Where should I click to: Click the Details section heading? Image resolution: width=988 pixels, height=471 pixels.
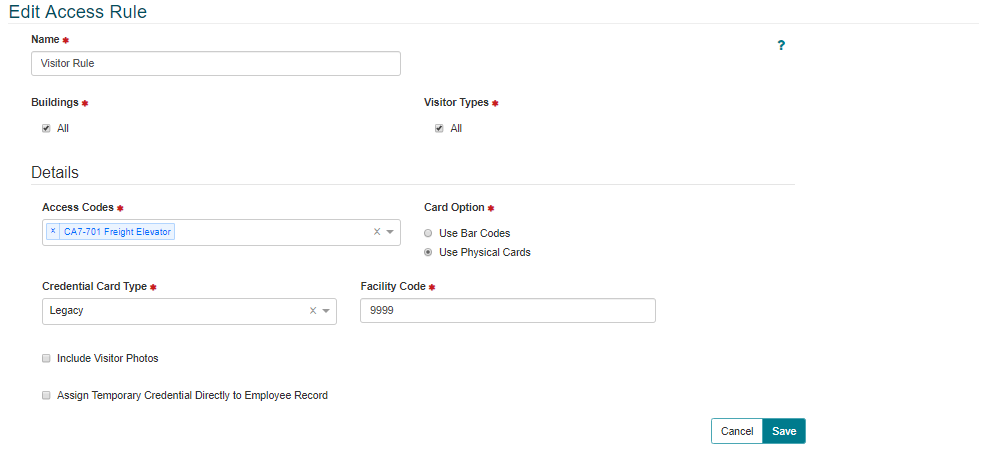(55, 172)
